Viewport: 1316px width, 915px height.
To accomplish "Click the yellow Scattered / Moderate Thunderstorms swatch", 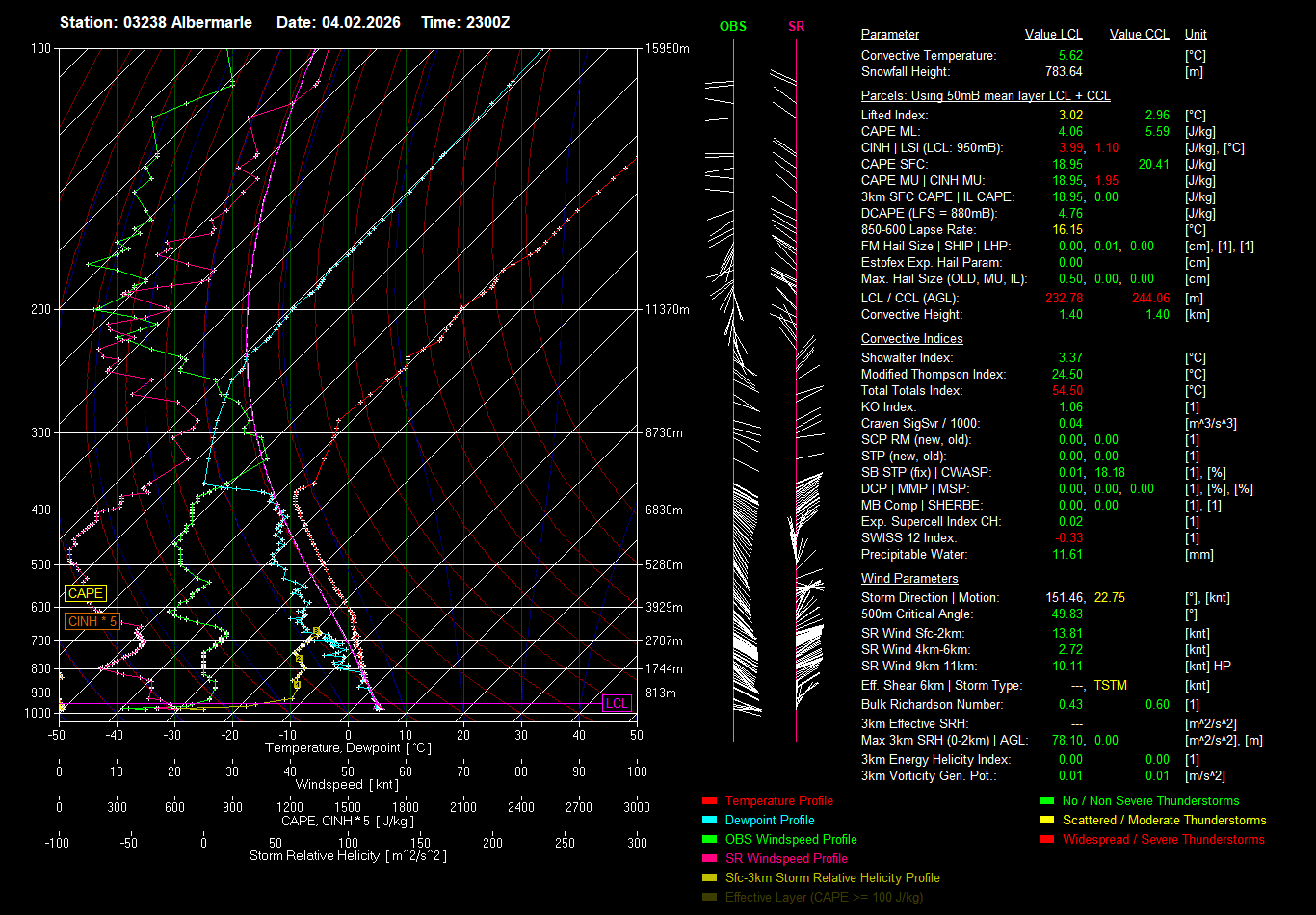I will click(x=1046, y=820).
